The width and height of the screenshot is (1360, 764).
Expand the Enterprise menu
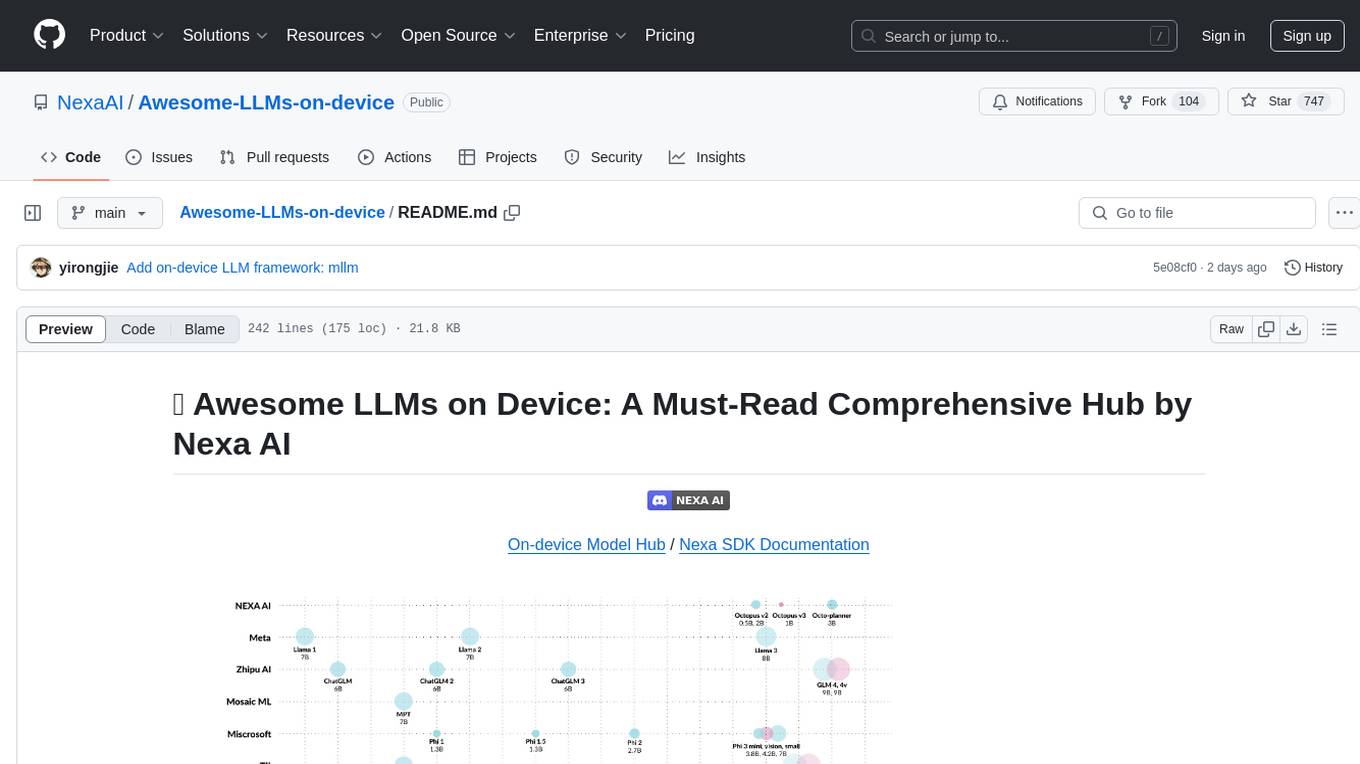point(580,35)
